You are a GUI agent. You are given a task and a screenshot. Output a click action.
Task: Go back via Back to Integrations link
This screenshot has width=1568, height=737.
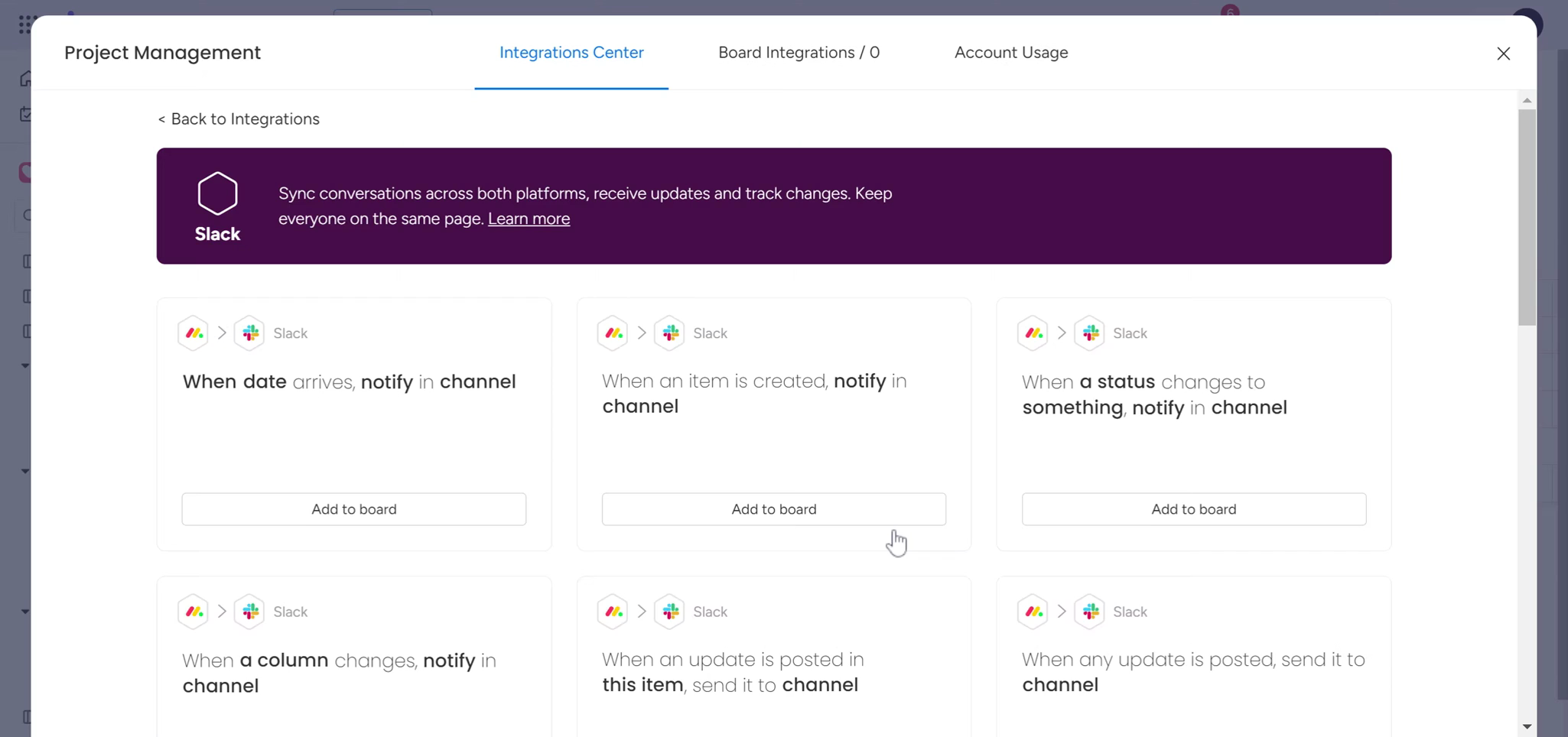pyautogui.click(x=239, y=119)
